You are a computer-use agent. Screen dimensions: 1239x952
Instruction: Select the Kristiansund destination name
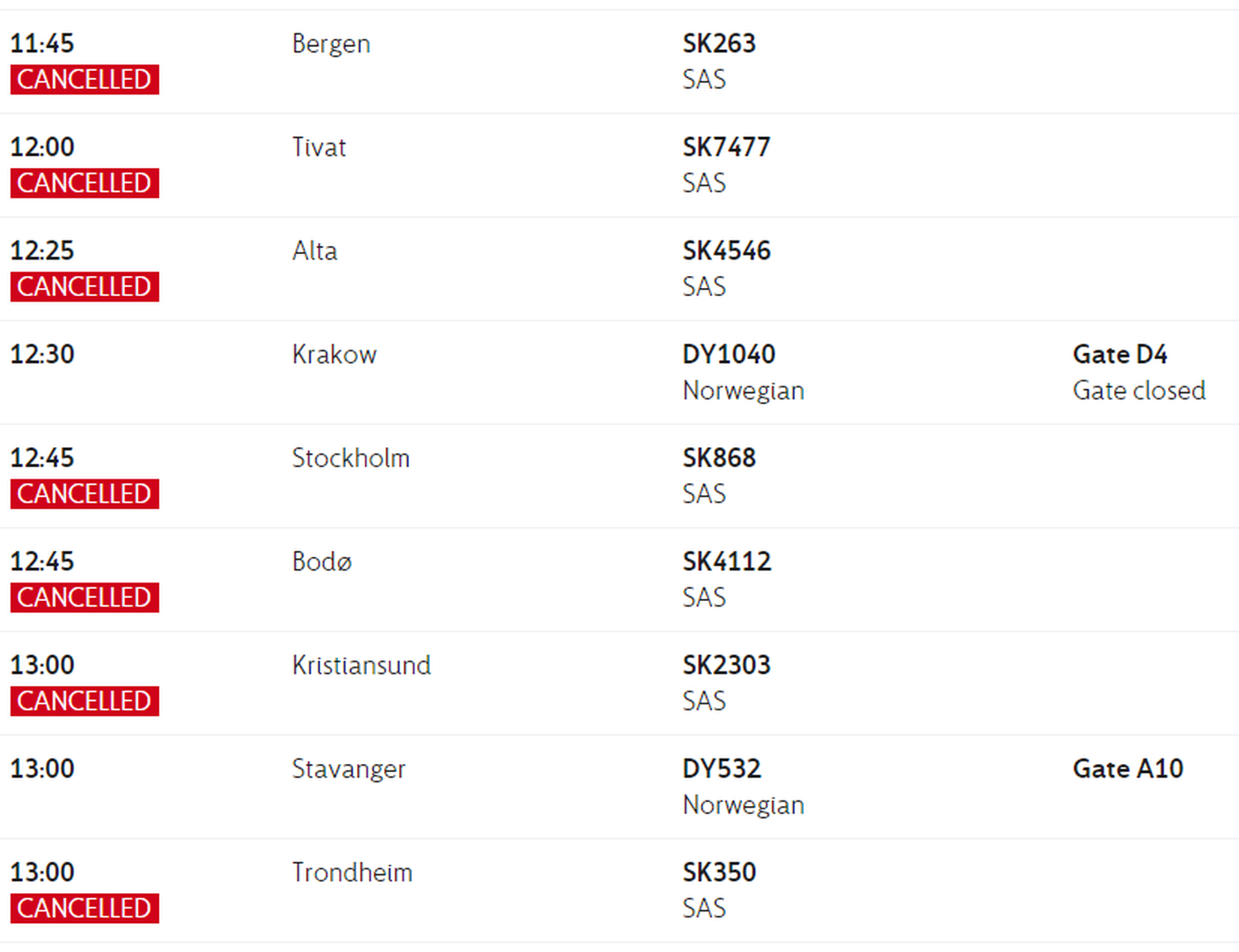[x=361, y=665]
